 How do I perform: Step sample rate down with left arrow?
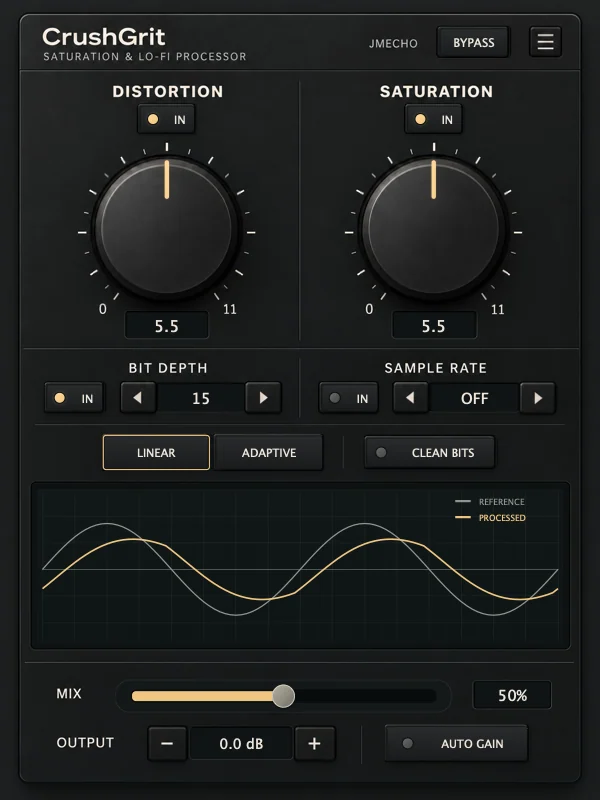coord(410,398)
